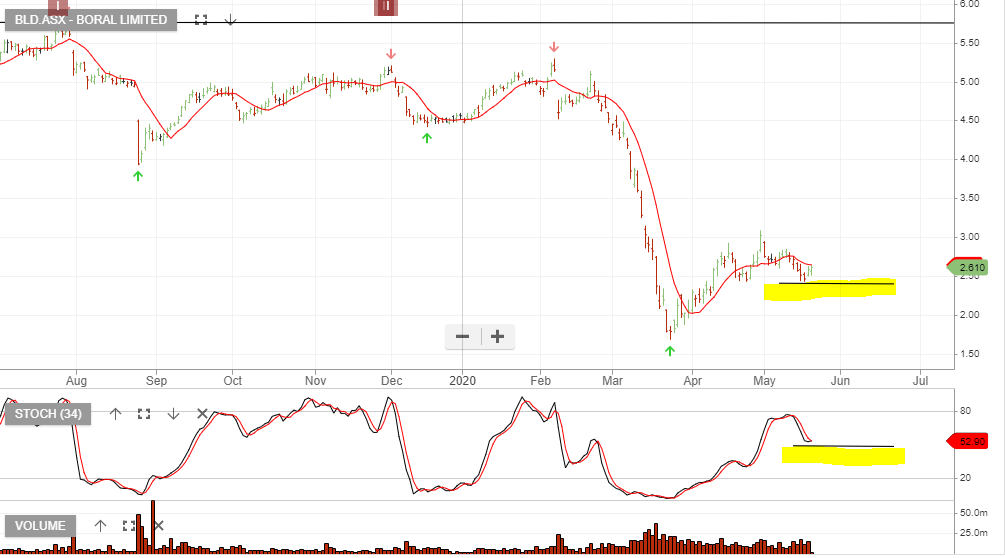1005x558 pixels.
Task: Remove the VOLUME panel
Action: coord(158,526)
